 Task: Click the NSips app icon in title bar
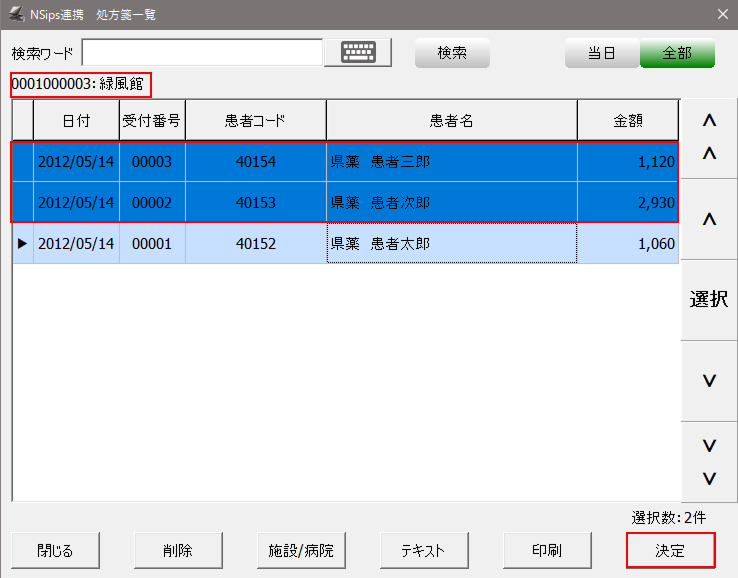tap(15, 14)
